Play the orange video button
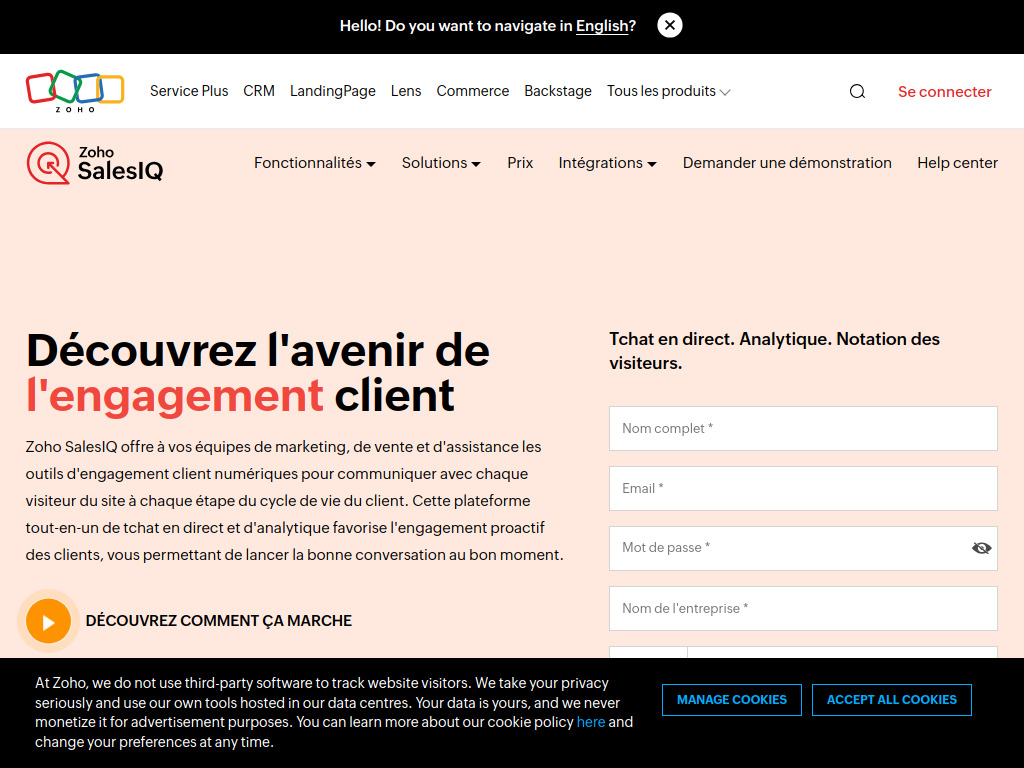Image resolution: width=1024 pixels, height=768 pixels. (x=48, y=621)
